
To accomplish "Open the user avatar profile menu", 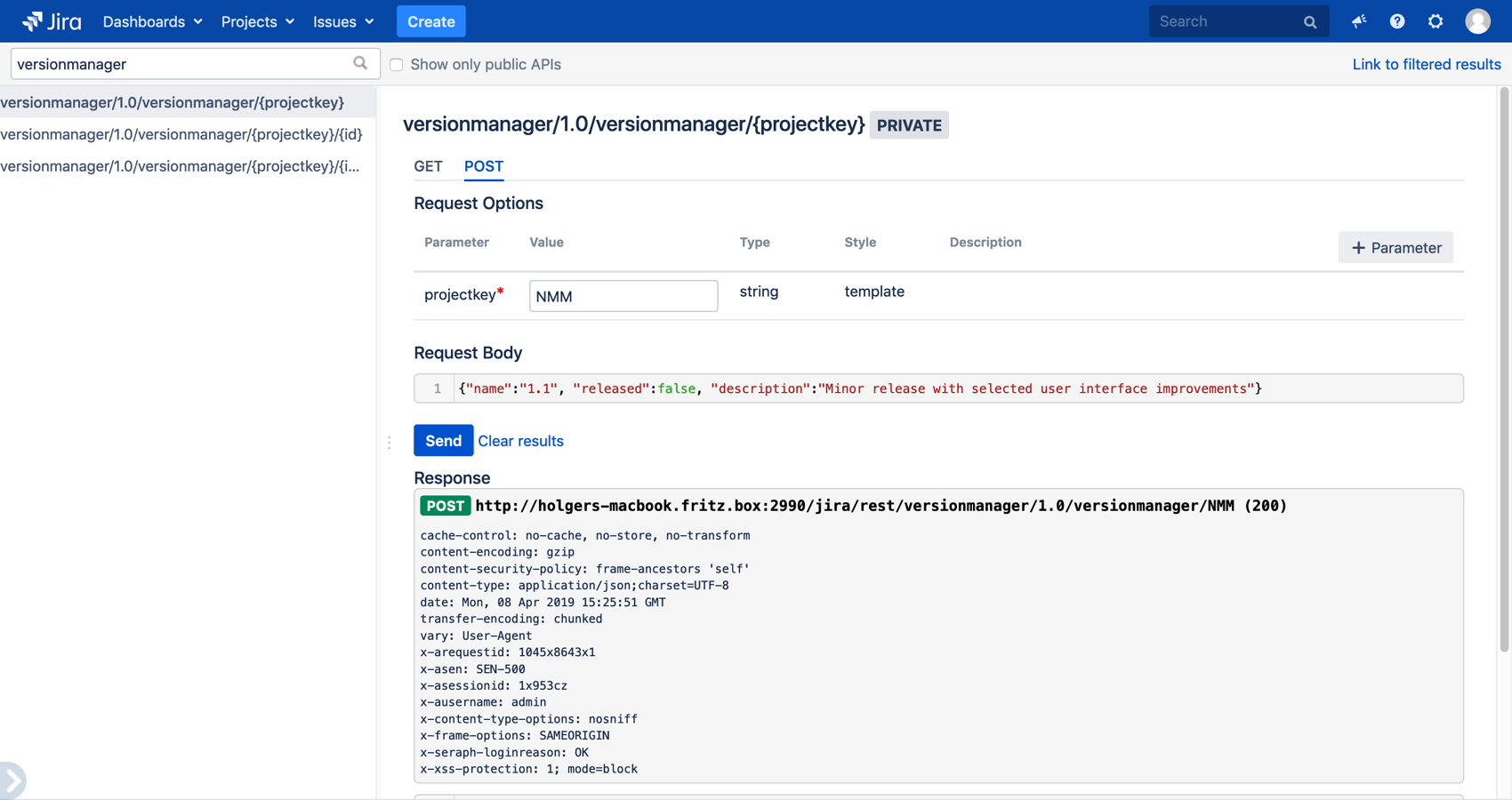I will pyautogui.click(x=1477, y=21).
